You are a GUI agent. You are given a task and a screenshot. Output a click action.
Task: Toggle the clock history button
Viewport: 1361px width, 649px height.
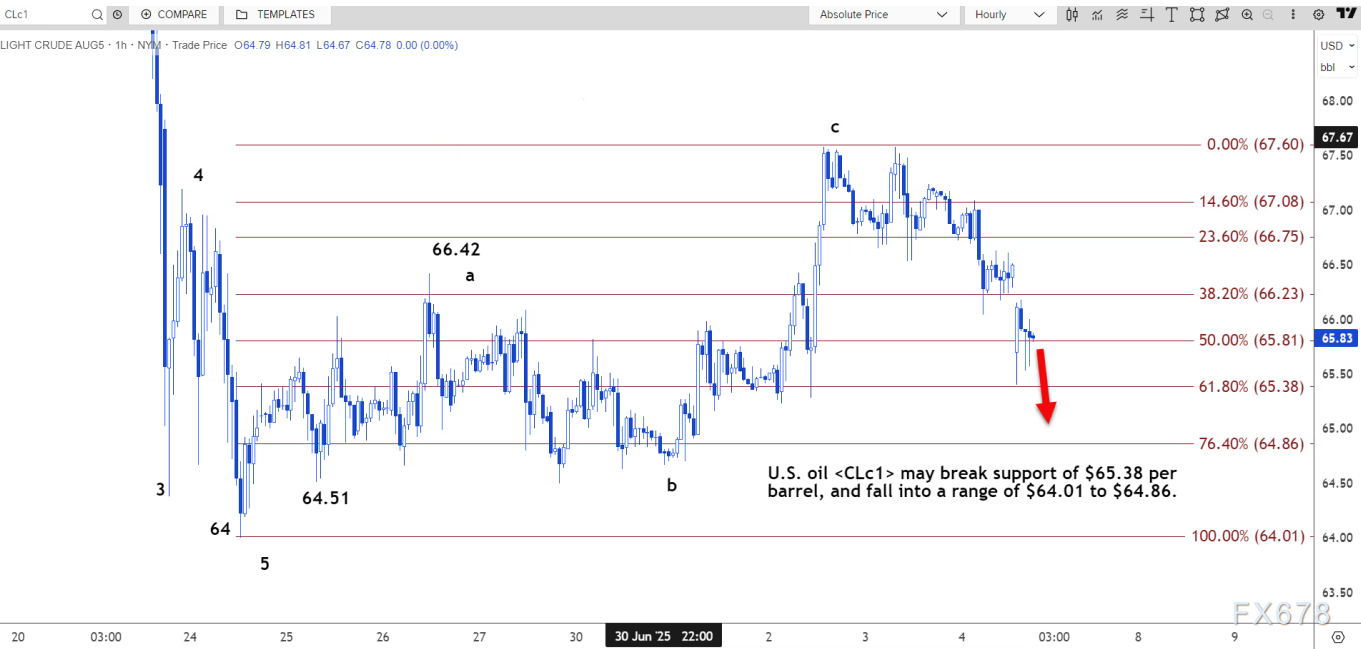click(x=118, y=14)
